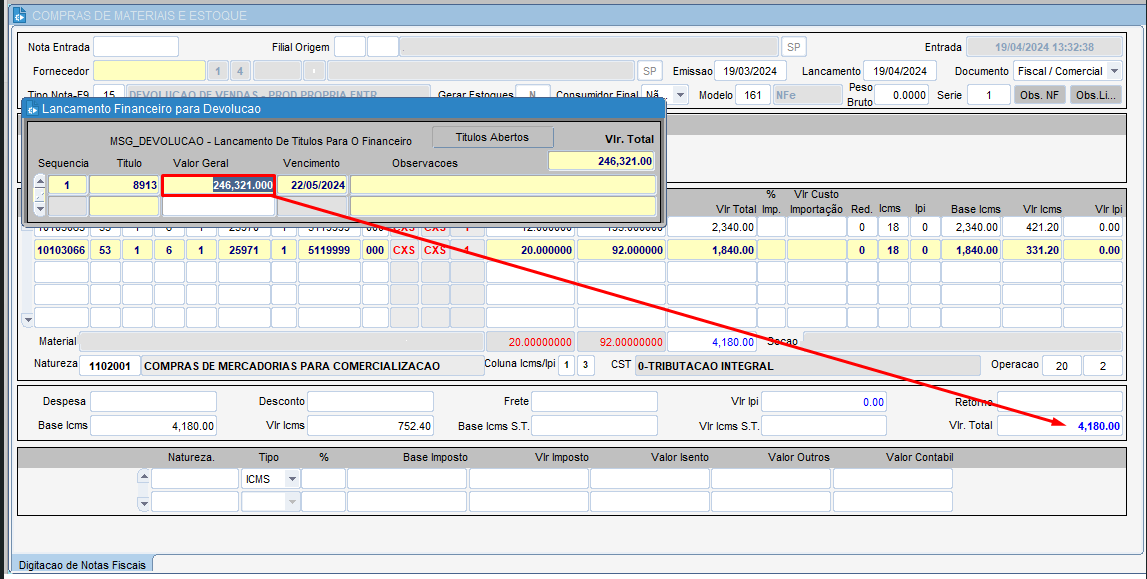
Task: Click the down arrow beside Sequencia rows
Action: pyautogui.click(x=40, y=208)
